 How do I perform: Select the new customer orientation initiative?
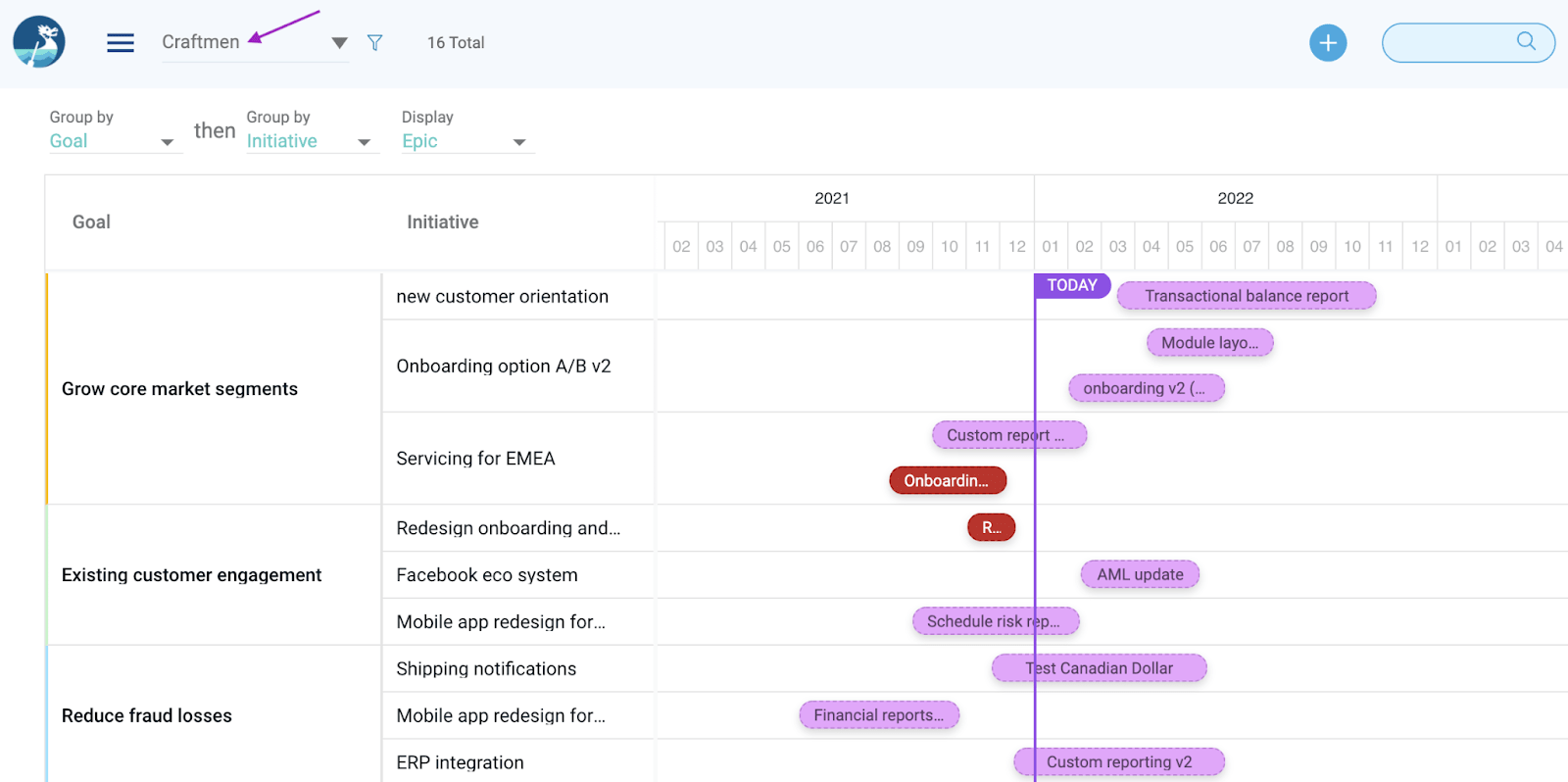tap(503, 296)
